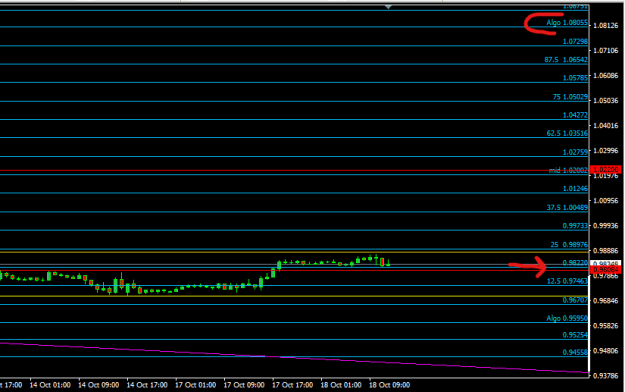Click 0.96846 on the price scale
This screenshot has height=392, width=625.
pos(605,301)
